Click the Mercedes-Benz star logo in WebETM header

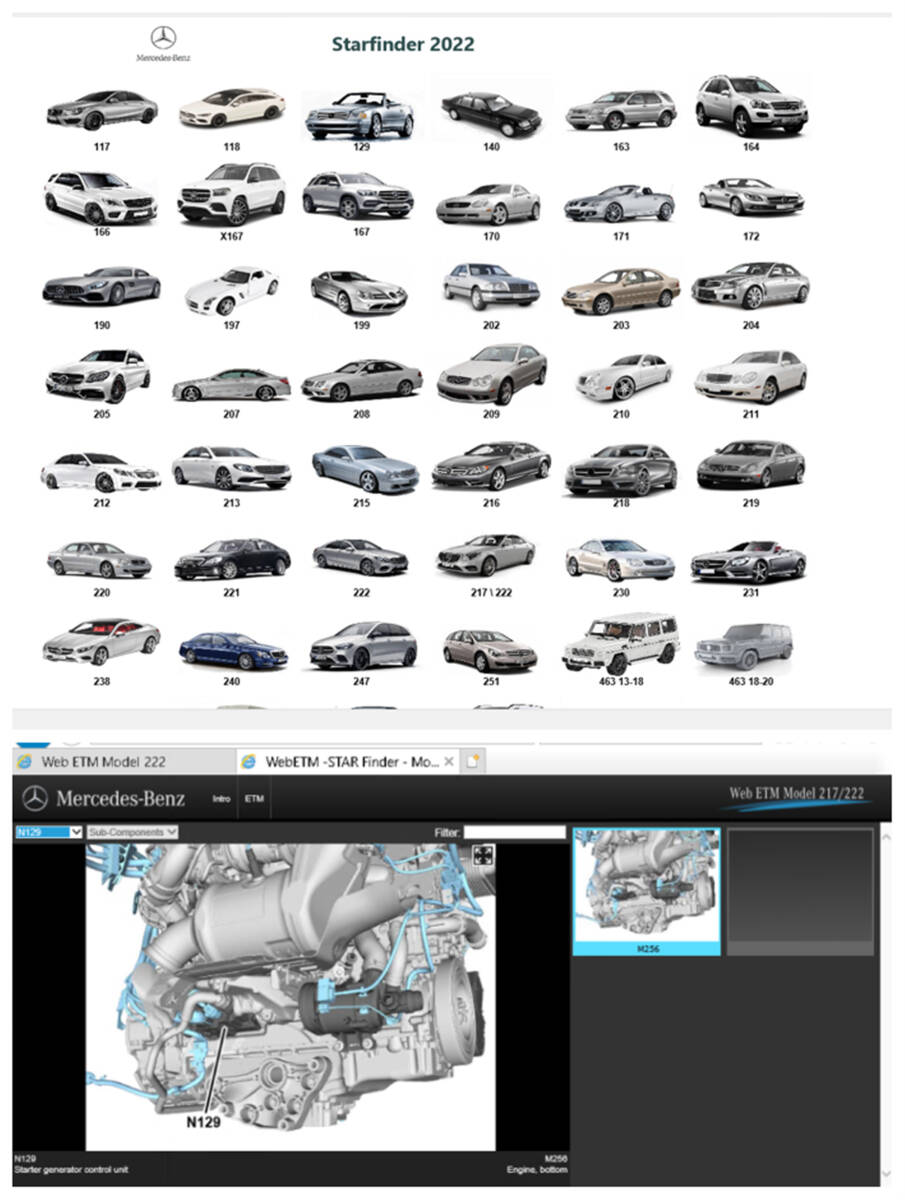(35, 798)
